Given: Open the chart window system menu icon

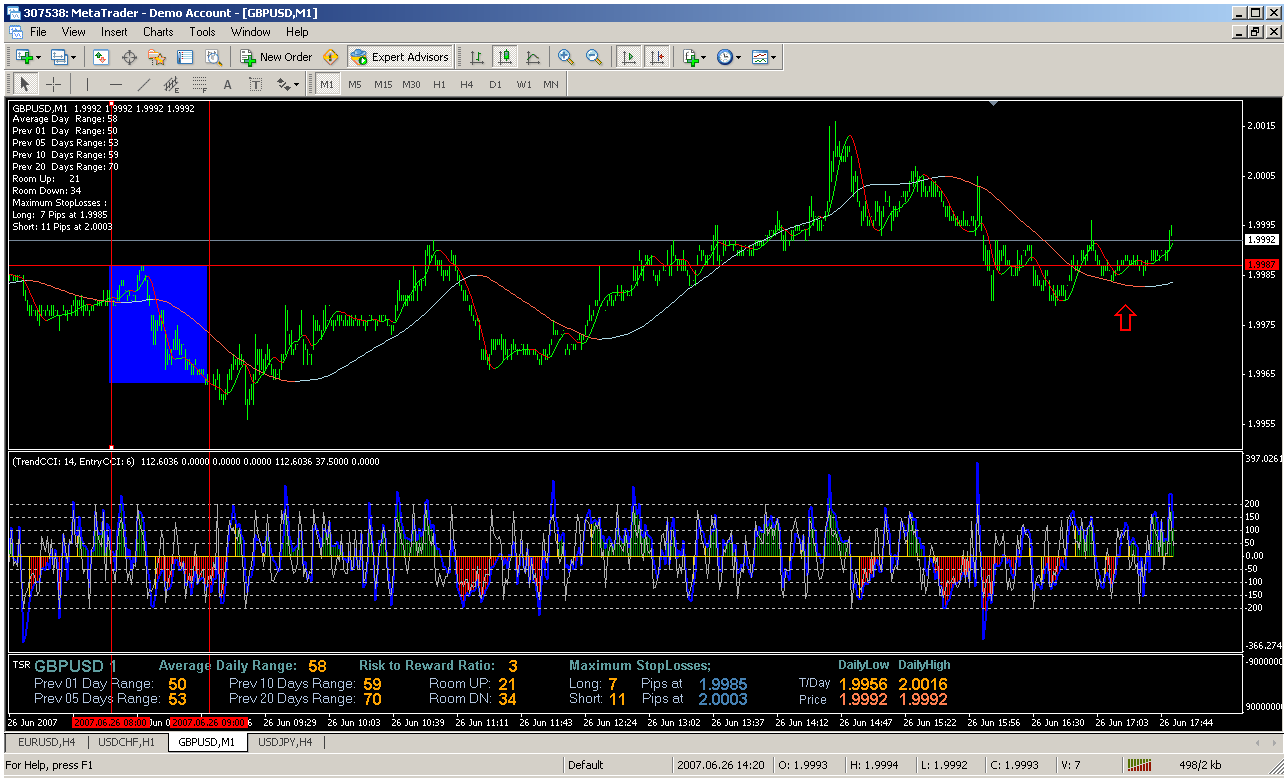Looking at the screenshot, I should click(x=14, y=32).
